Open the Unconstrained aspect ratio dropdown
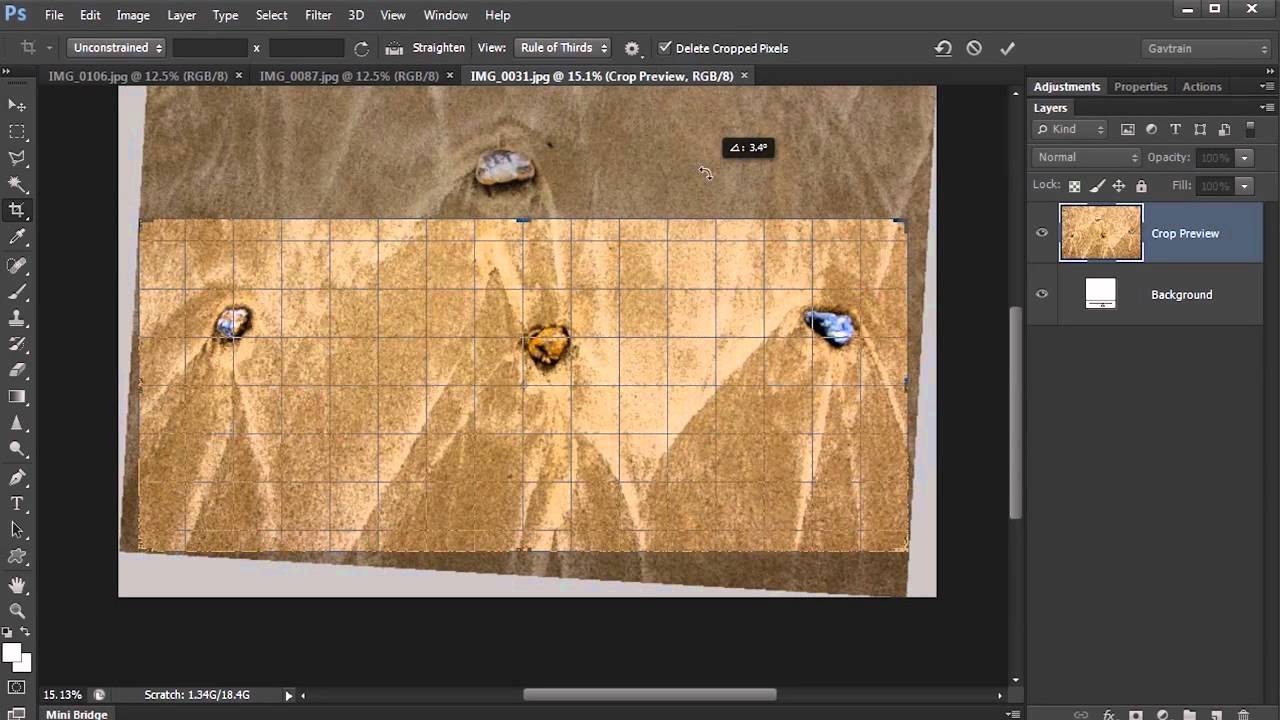 click(x=117, y=48)
